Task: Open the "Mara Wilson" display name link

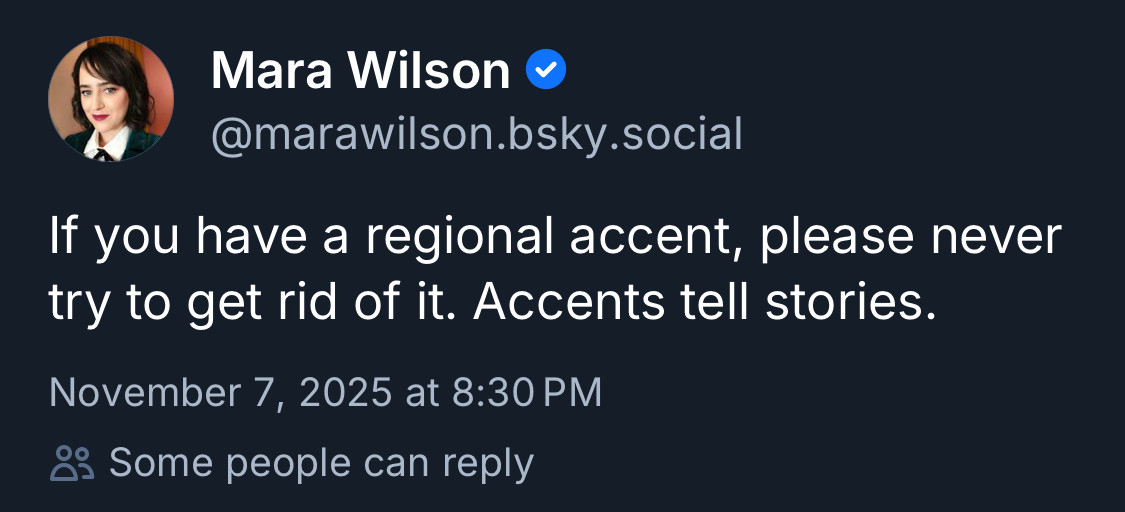Action: point(361,71)
